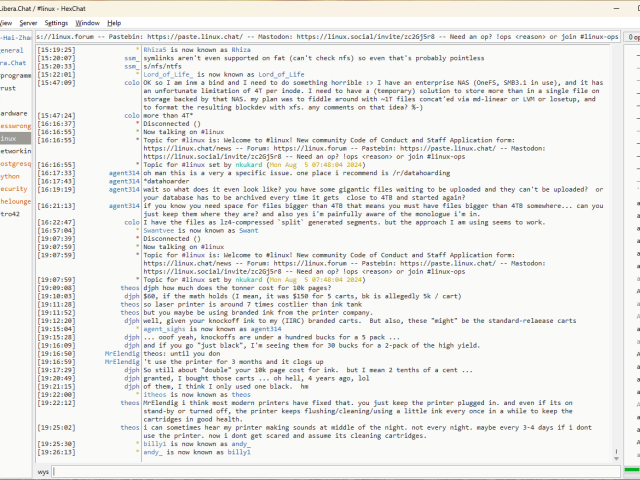Click the chat area vertical scrollbar
Screen dimensions: 640x480
coord(617,250)
